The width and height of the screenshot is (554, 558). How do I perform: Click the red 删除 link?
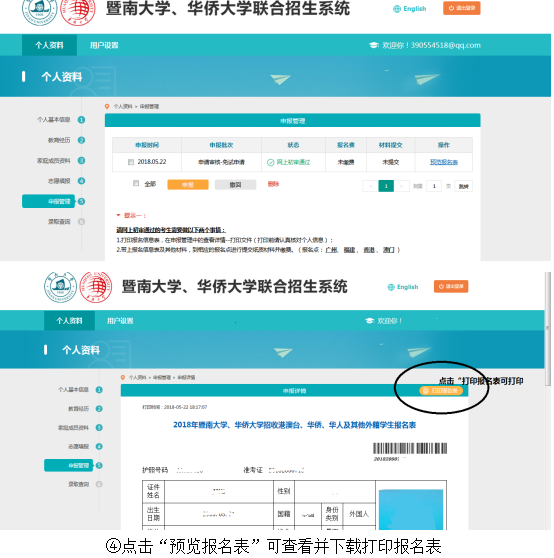[273, 184]
